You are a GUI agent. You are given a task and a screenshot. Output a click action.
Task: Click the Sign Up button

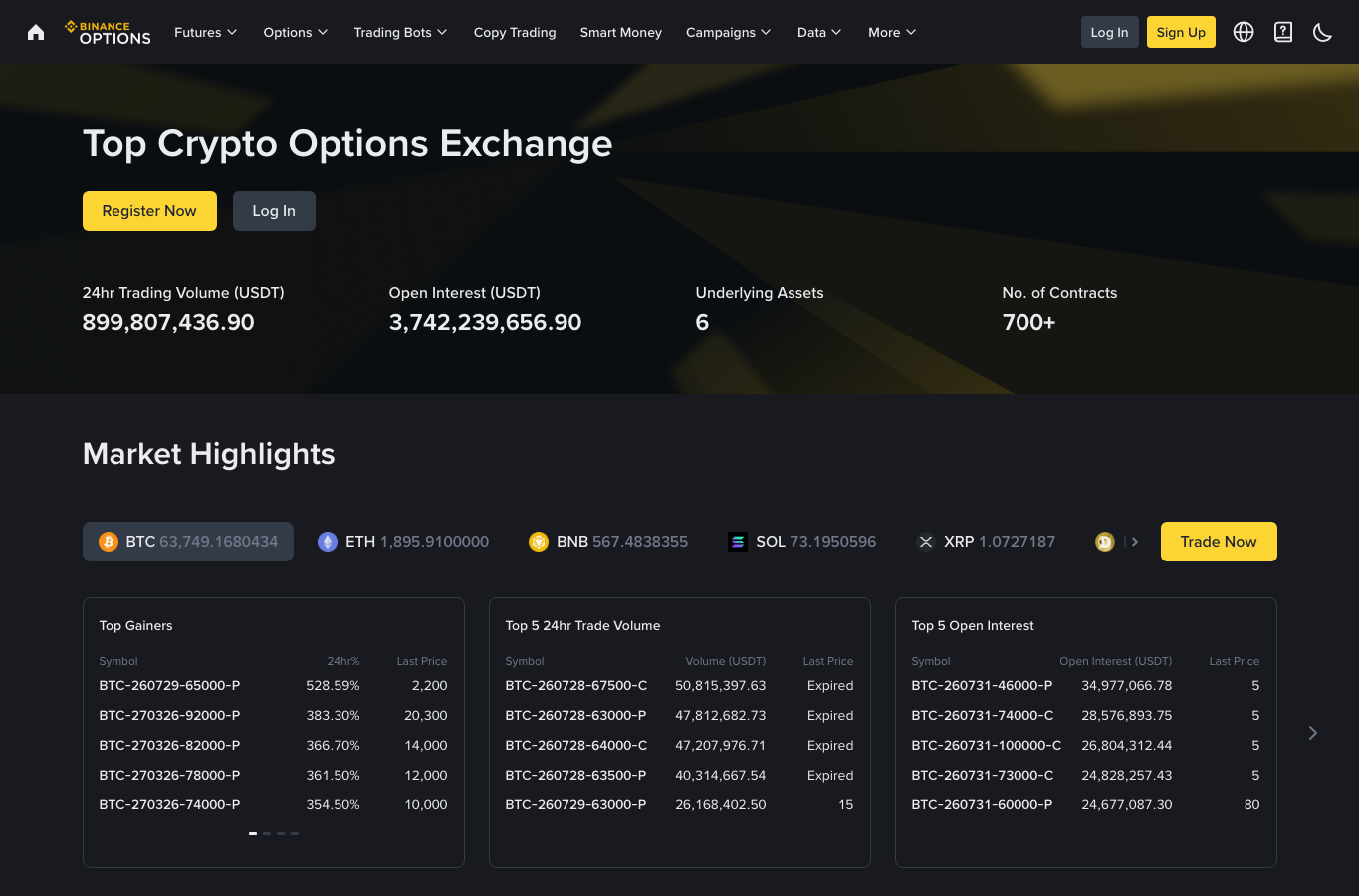tap(1181, 32)
